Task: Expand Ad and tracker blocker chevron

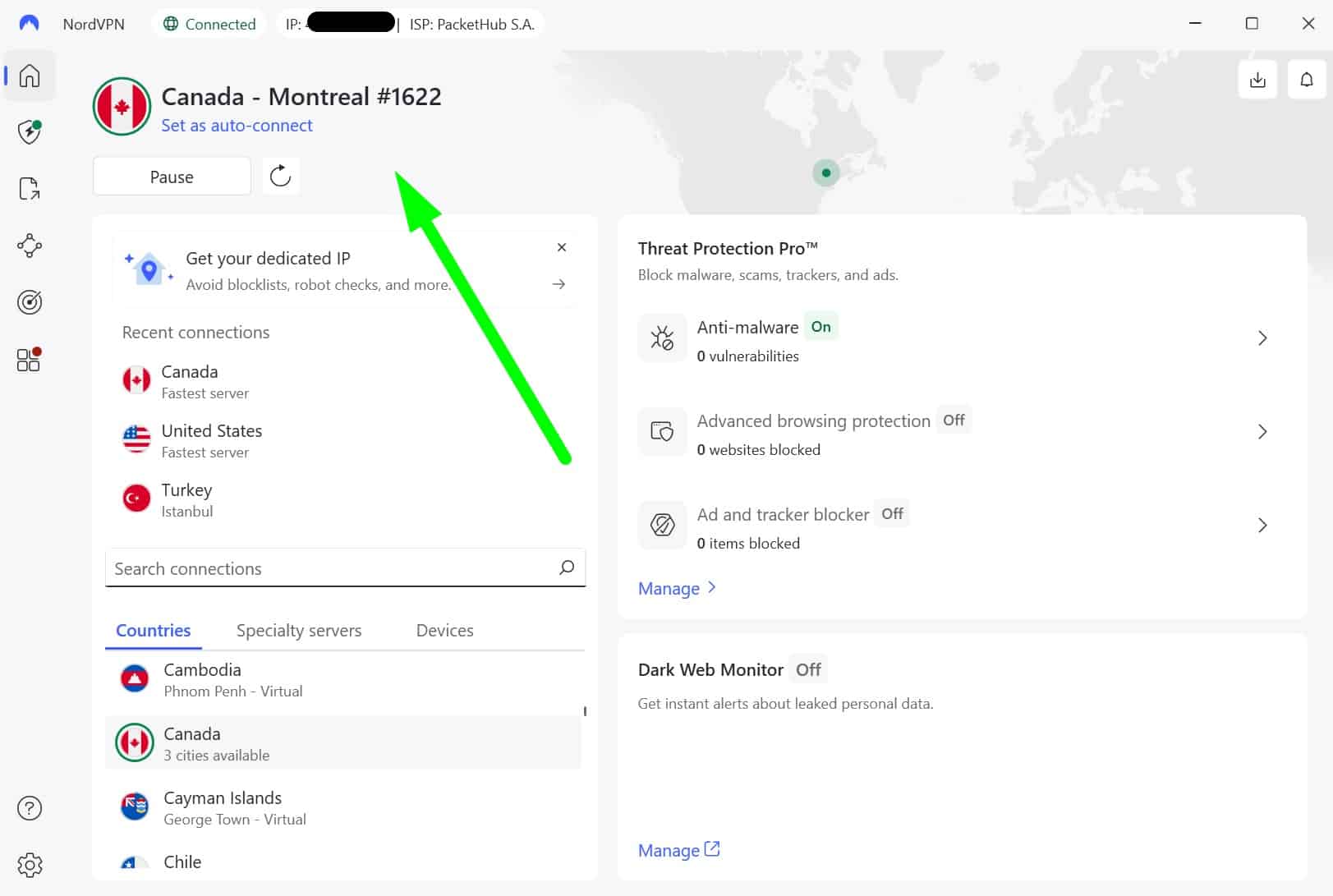Action: click(x=1262, y=526)
